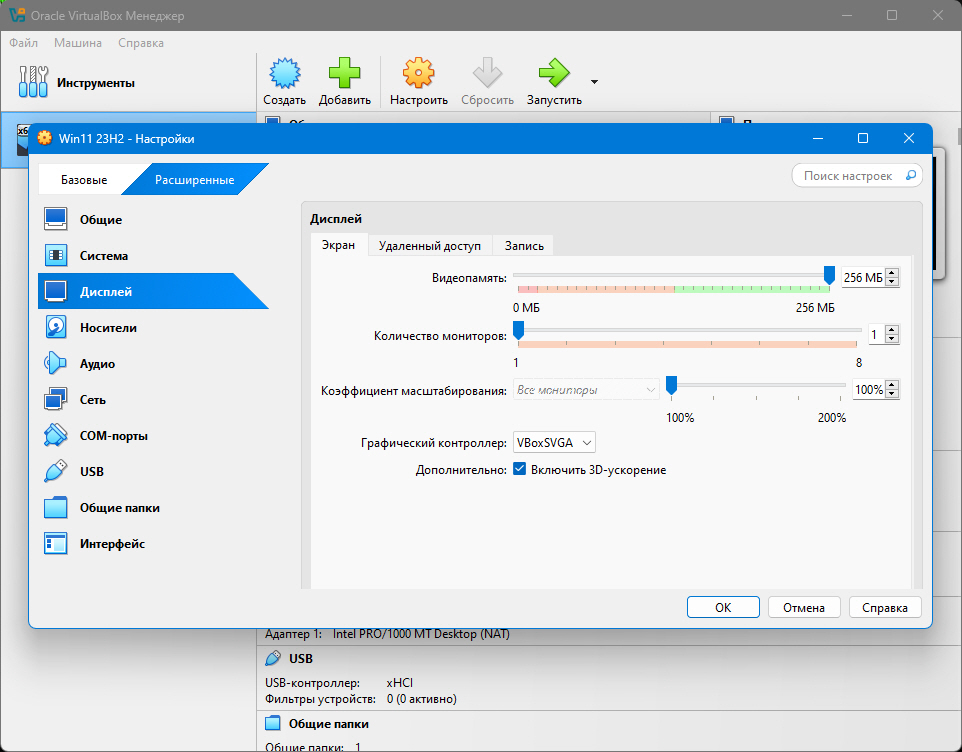Viewport: 962px width, 752px height.
Task: Click the USB header in manager details
Action: 301,658
